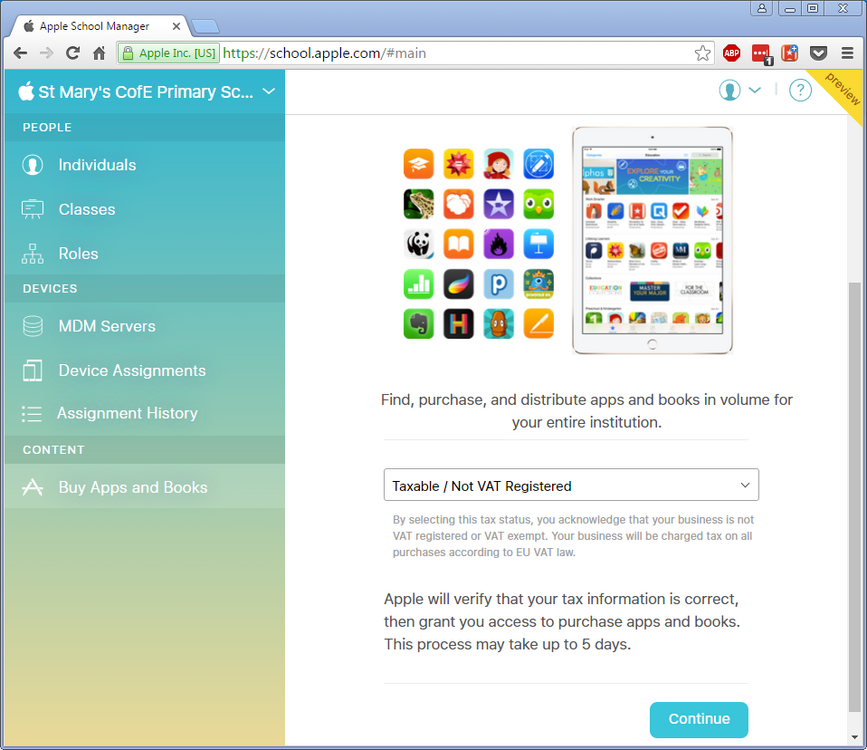Click the iMovie purple star app icon
The image size is (867, 750).
pyautogui.click(x=498, y=204)
